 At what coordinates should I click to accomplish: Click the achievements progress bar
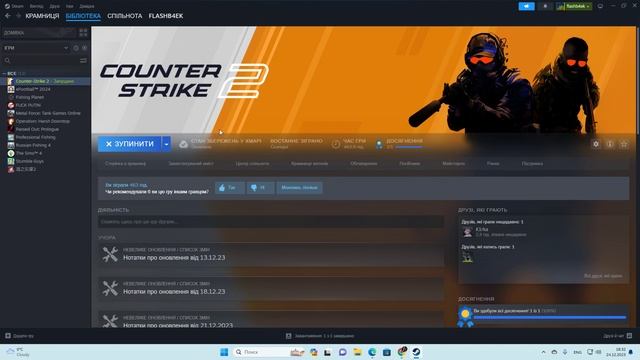point(550,317)
